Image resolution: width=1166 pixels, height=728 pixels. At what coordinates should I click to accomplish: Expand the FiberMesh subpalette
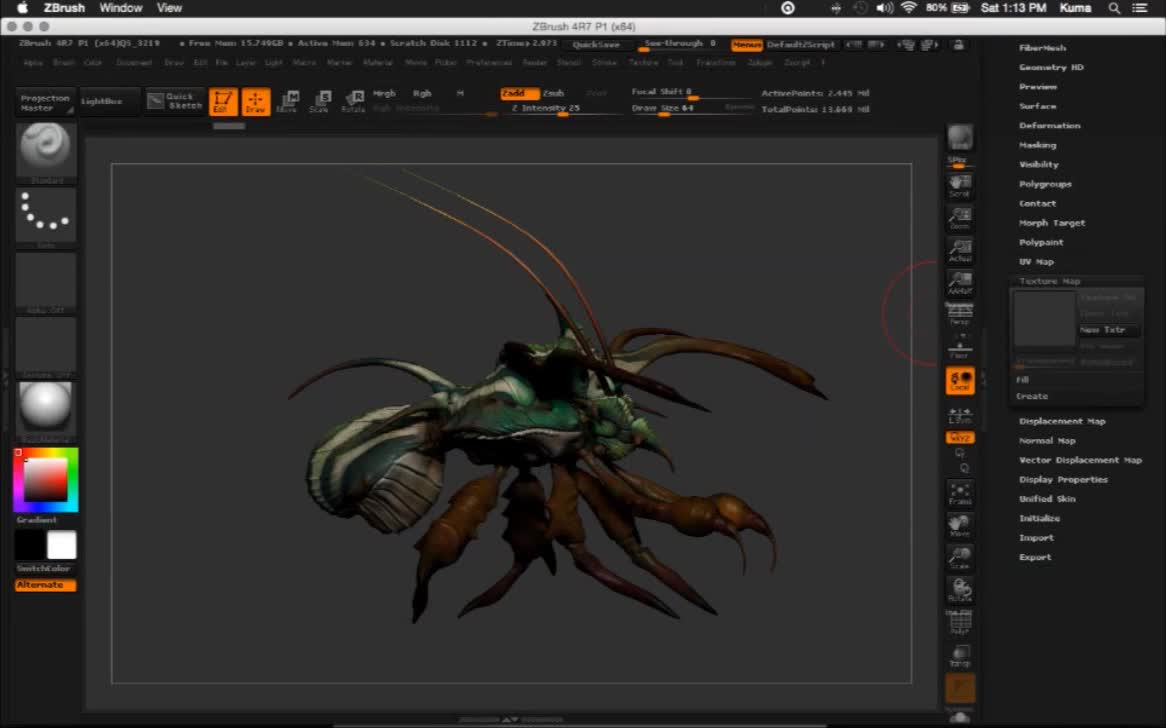click(1042, 48)
